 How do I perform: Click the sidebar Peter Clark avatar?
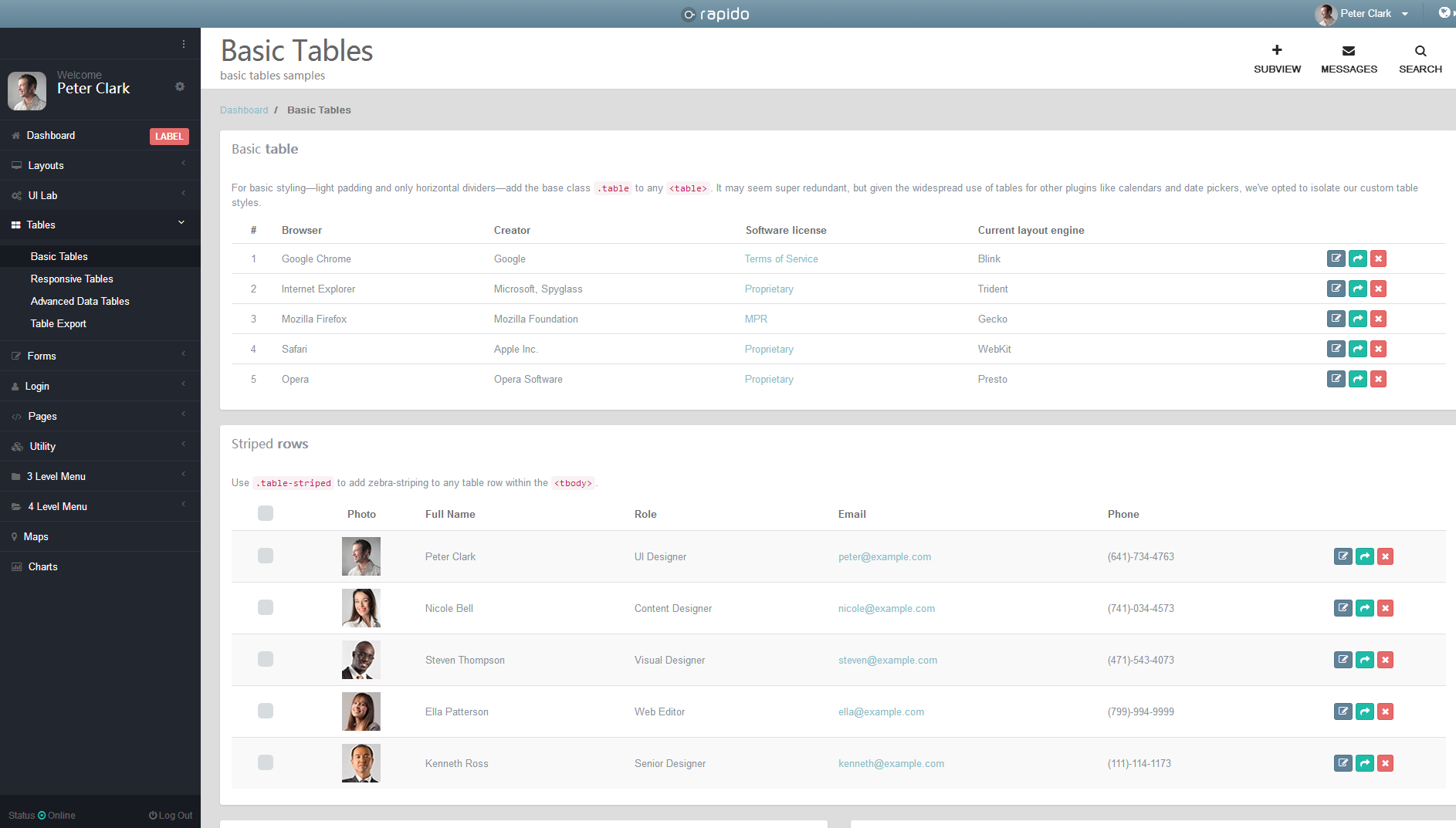27,91
